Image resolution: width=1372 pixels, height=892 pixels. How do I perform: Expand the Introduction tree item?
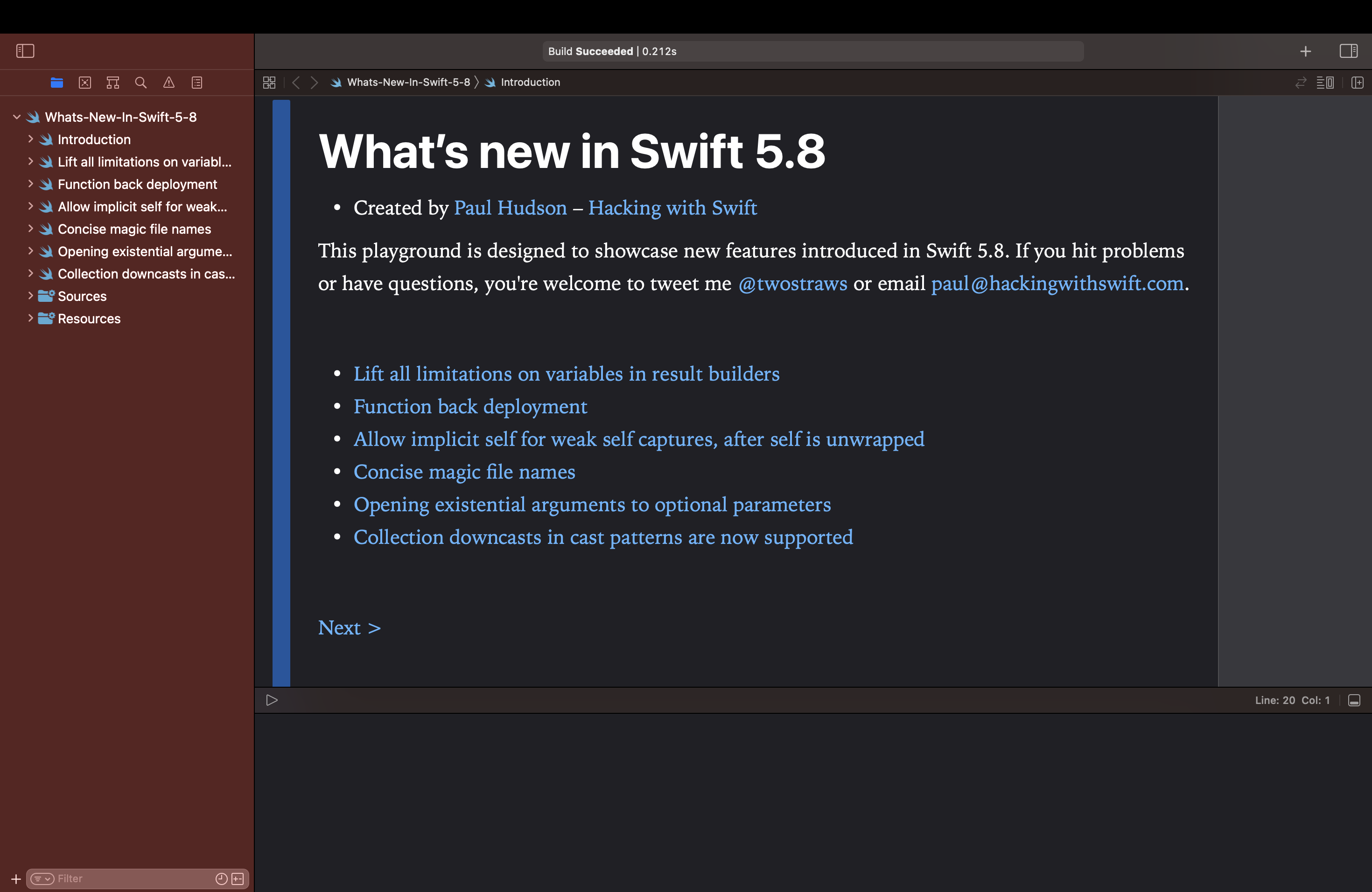click(x=30, y=139)
